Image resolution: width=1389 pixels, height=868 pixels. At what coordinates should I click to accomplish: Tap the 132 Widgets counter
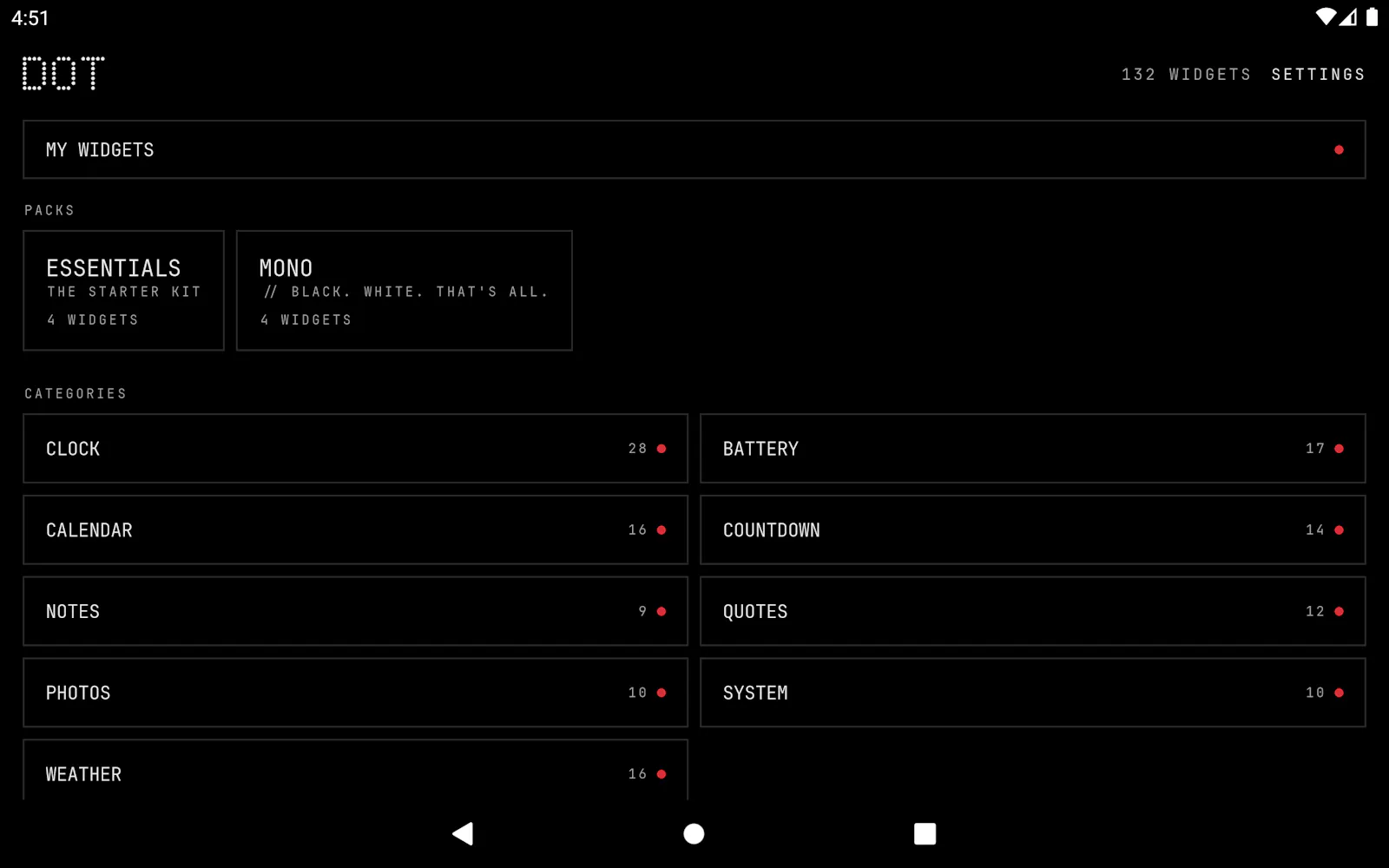tap(1186, 75)
